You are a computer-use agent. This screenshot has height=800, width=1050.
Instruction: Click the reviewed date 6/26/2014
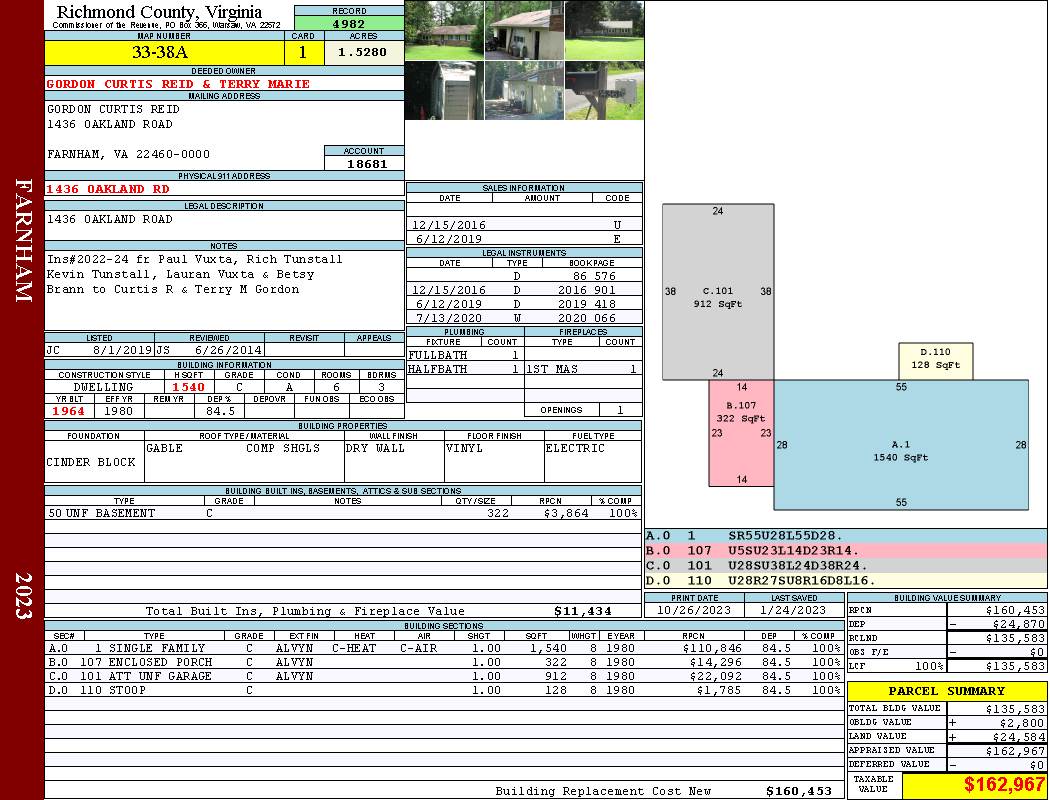click(228, 349)
